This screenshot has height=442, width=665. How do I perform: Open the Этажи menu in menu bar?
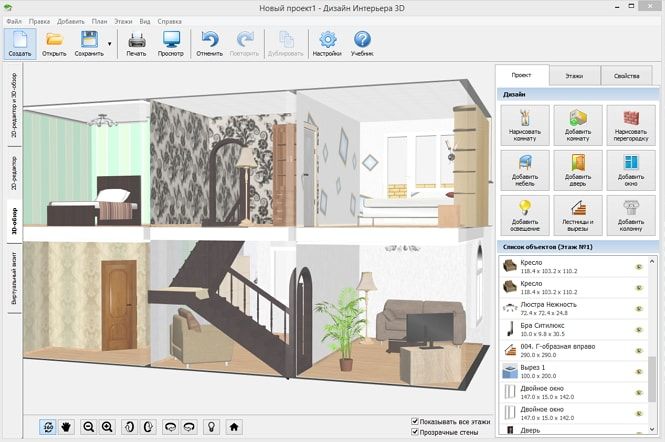click(x=123, y=21)
